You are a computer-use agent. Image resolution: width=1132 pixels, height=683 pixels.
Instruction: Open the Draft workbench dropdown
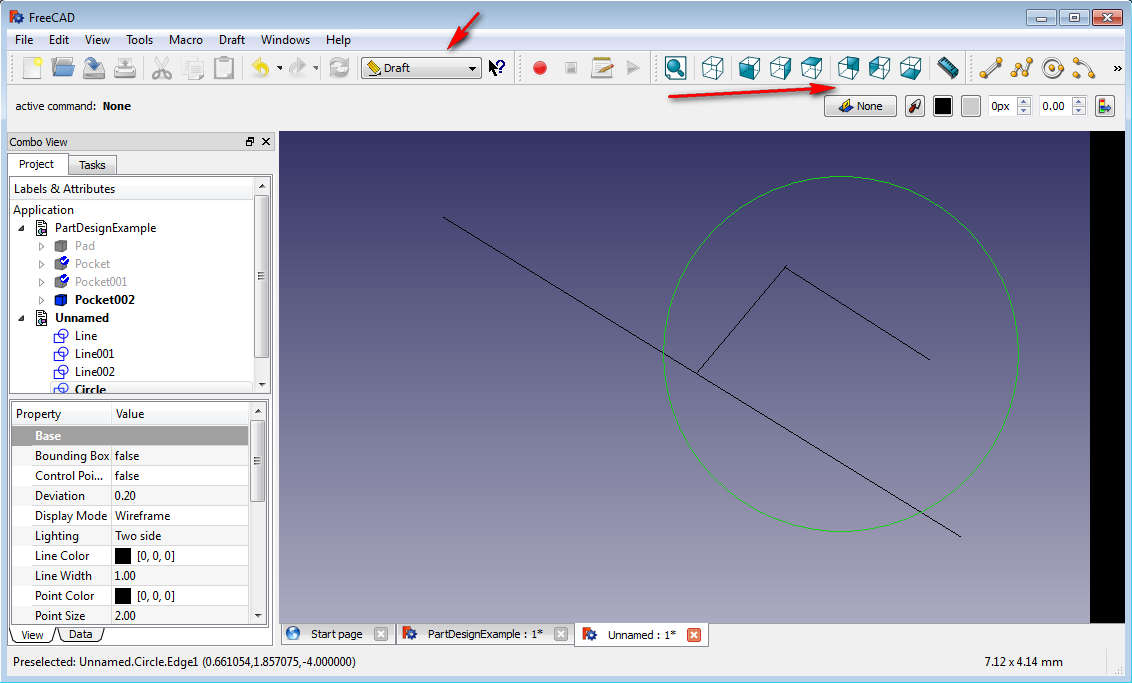[x=422, y=68]
